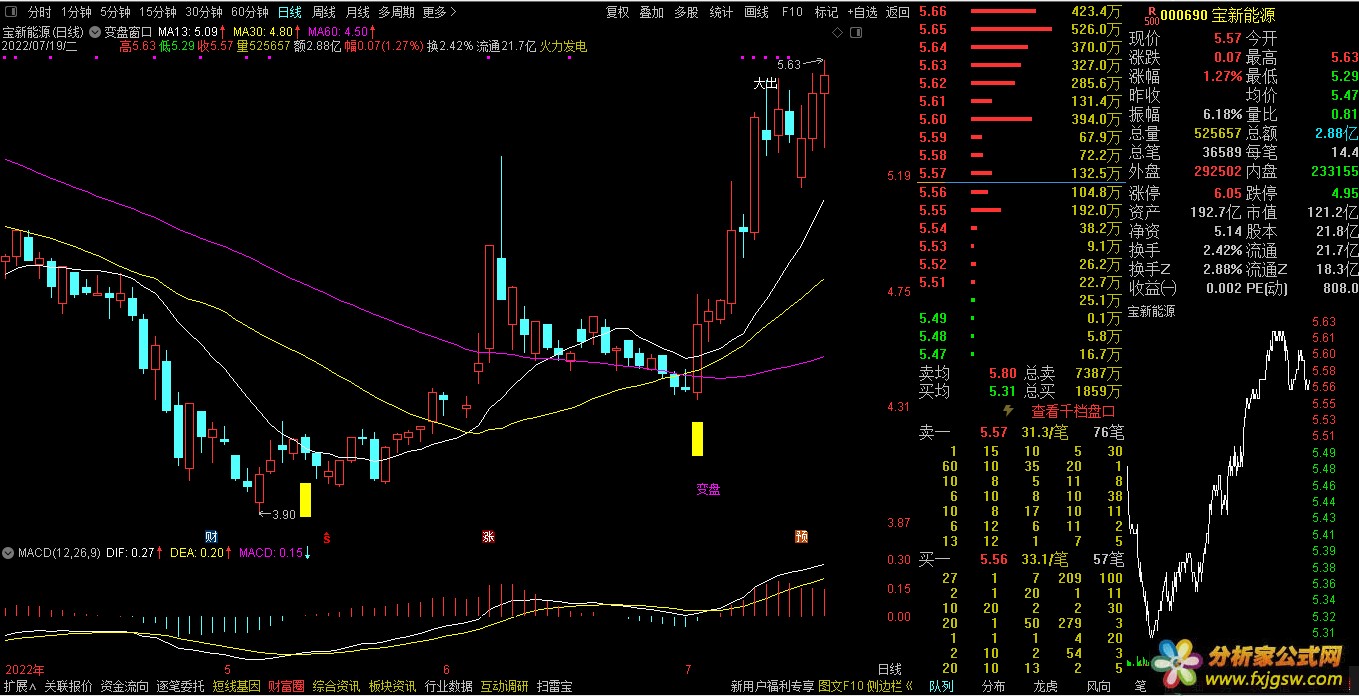Click the 5.66 sell price level row
Viewport: 1359px width, 696px height.
click(1020, 11)
